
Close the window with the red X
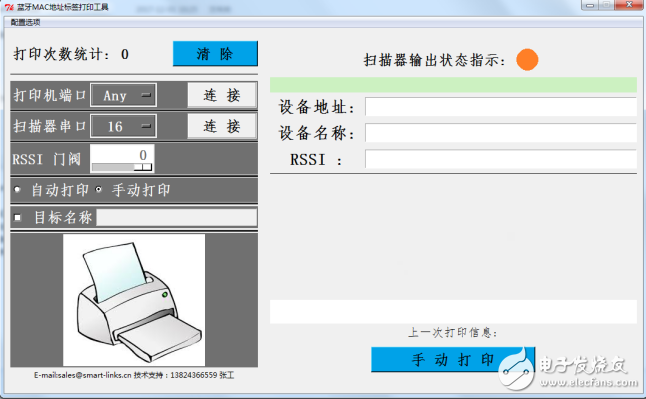coord(629,5)
